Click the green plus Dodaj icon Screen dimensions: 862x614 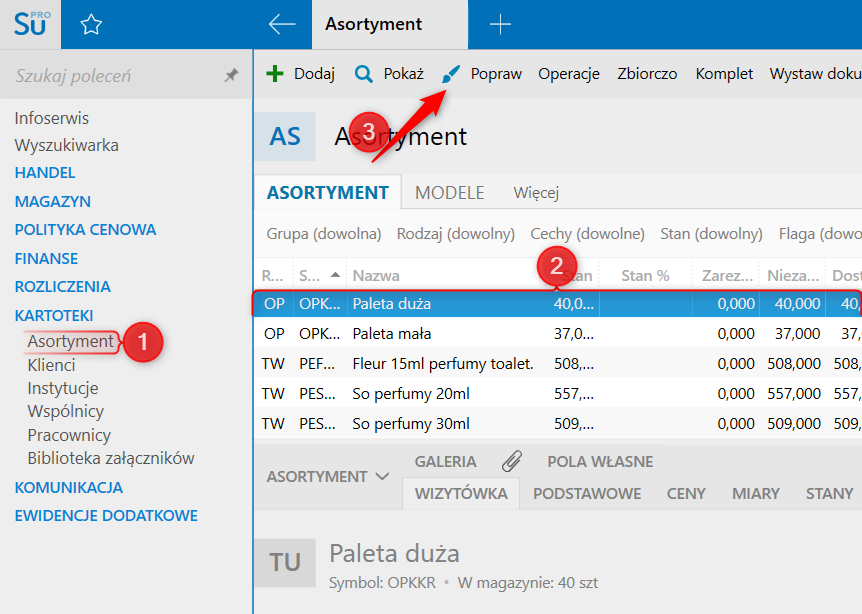275,74
